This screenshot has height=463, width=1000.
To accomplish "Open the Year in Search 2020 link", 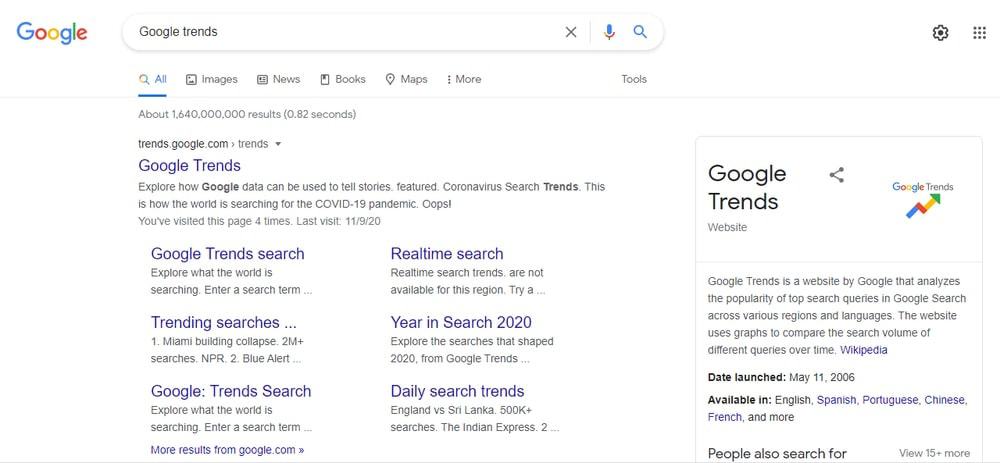I will click(461, 323).
